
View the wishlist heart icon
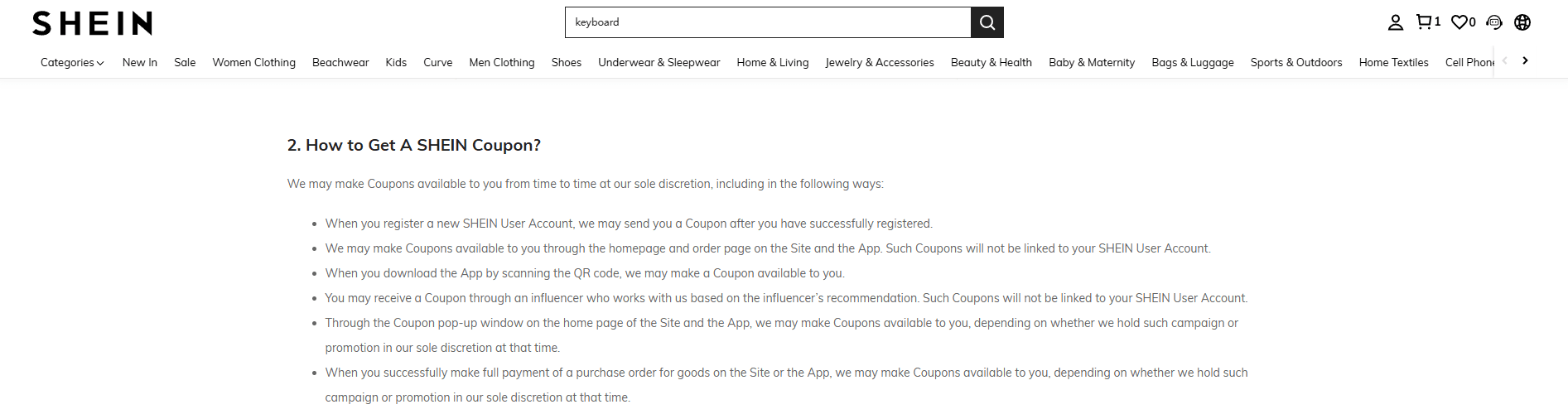pyautogui.click(x=1461, y=22)
